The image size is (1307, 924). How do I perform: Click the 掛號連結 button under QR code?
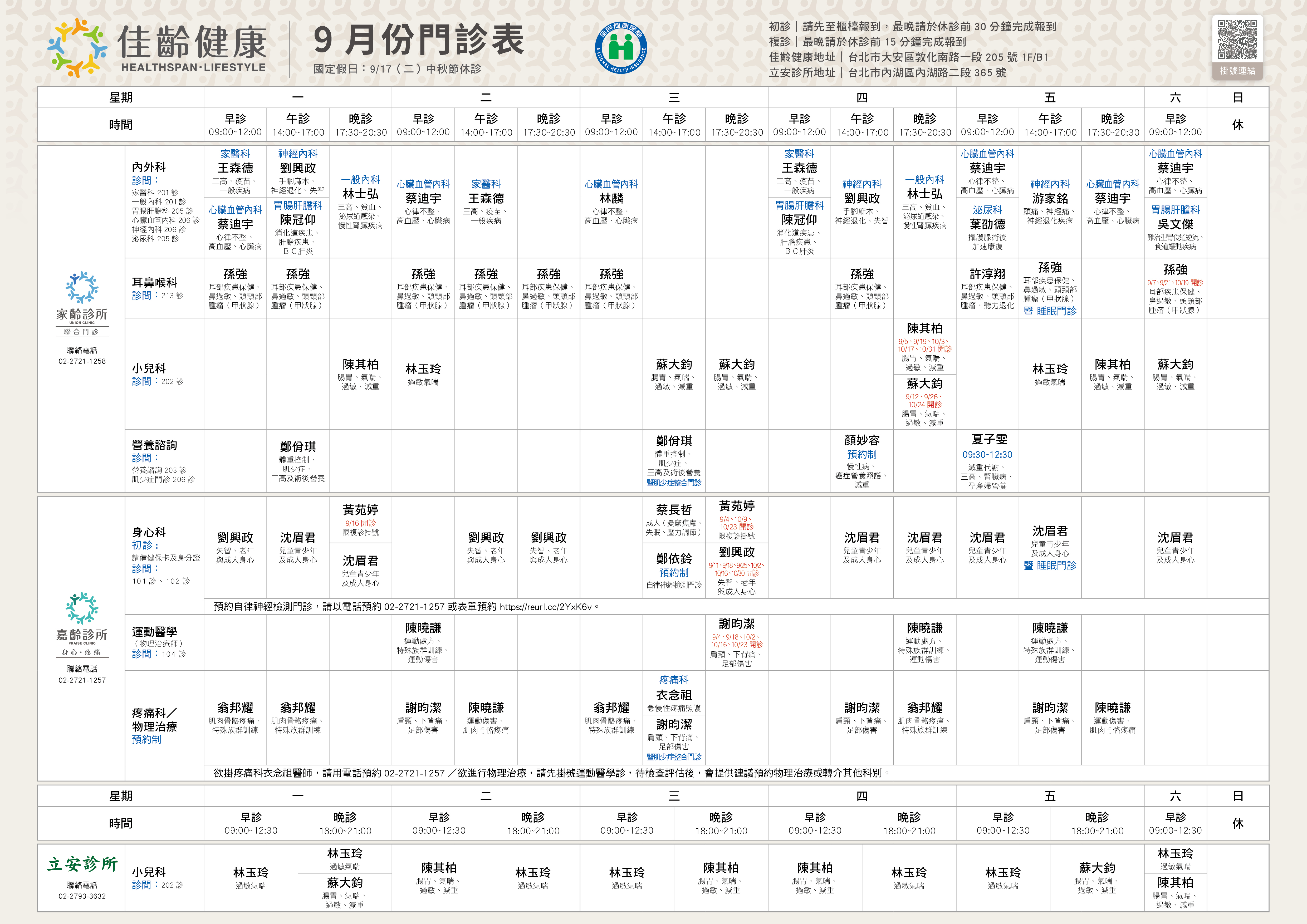tap(1237, 71)
